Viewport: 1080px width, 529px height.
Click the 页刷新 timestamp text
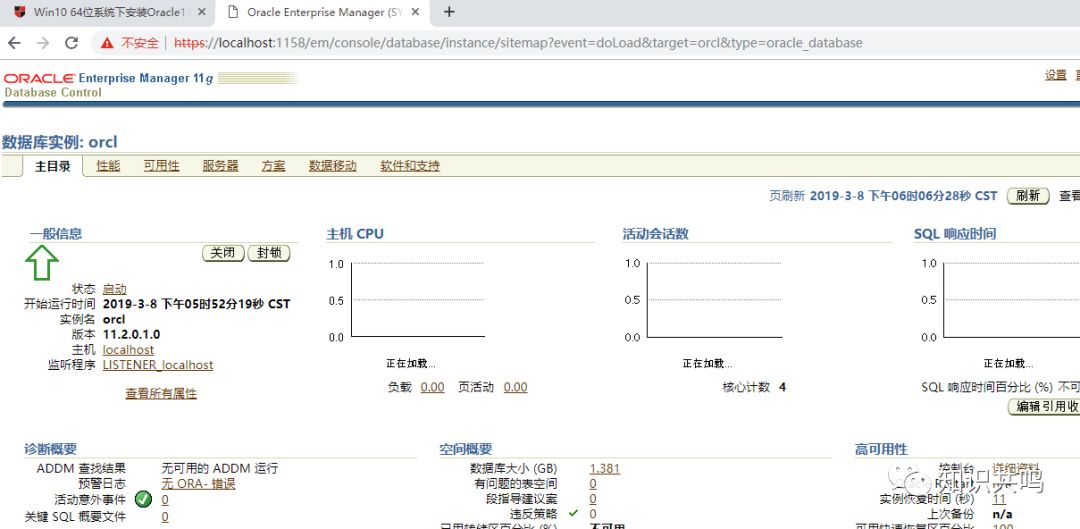[x=903, y=196]
